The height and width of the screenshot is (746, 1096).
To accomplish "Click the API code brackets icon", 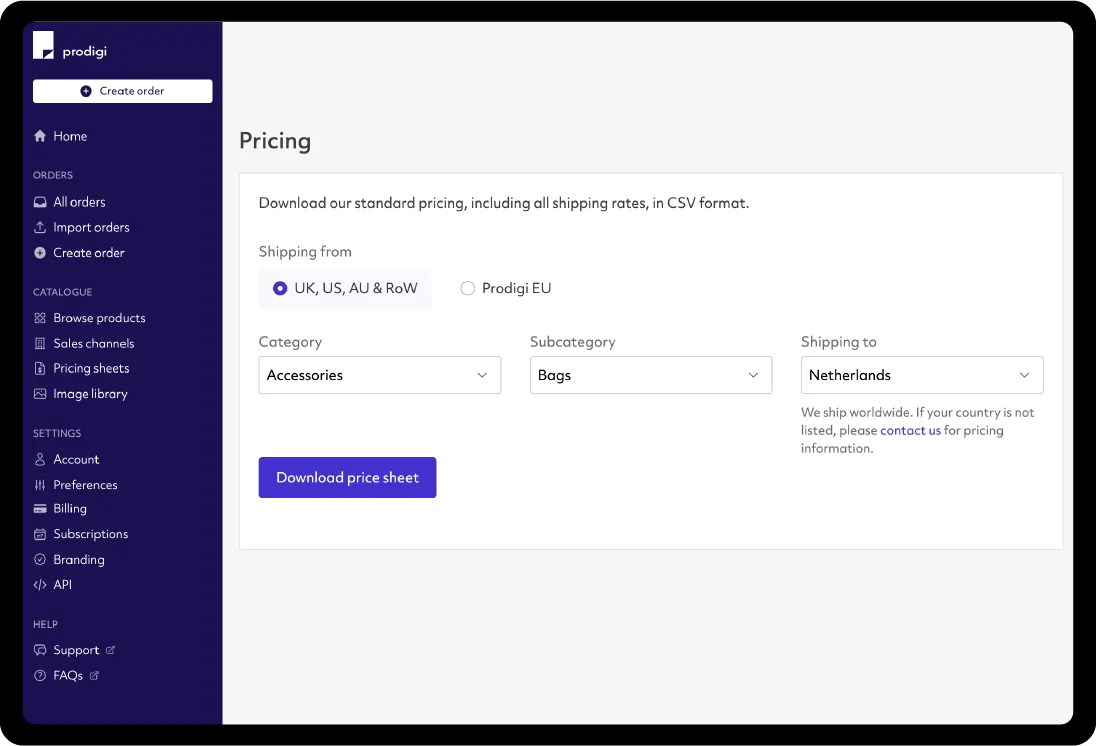I will tap(40, 584).
